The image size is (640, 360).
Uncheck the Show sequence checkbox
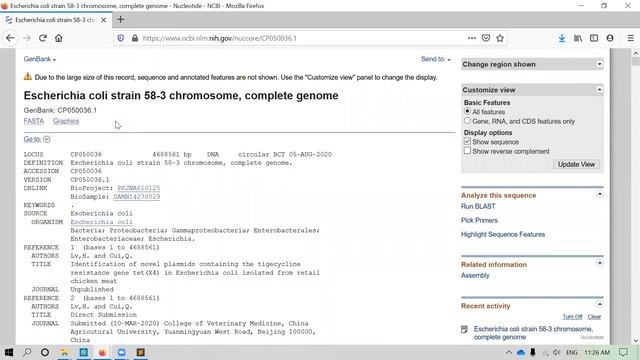tap(467, 141)
